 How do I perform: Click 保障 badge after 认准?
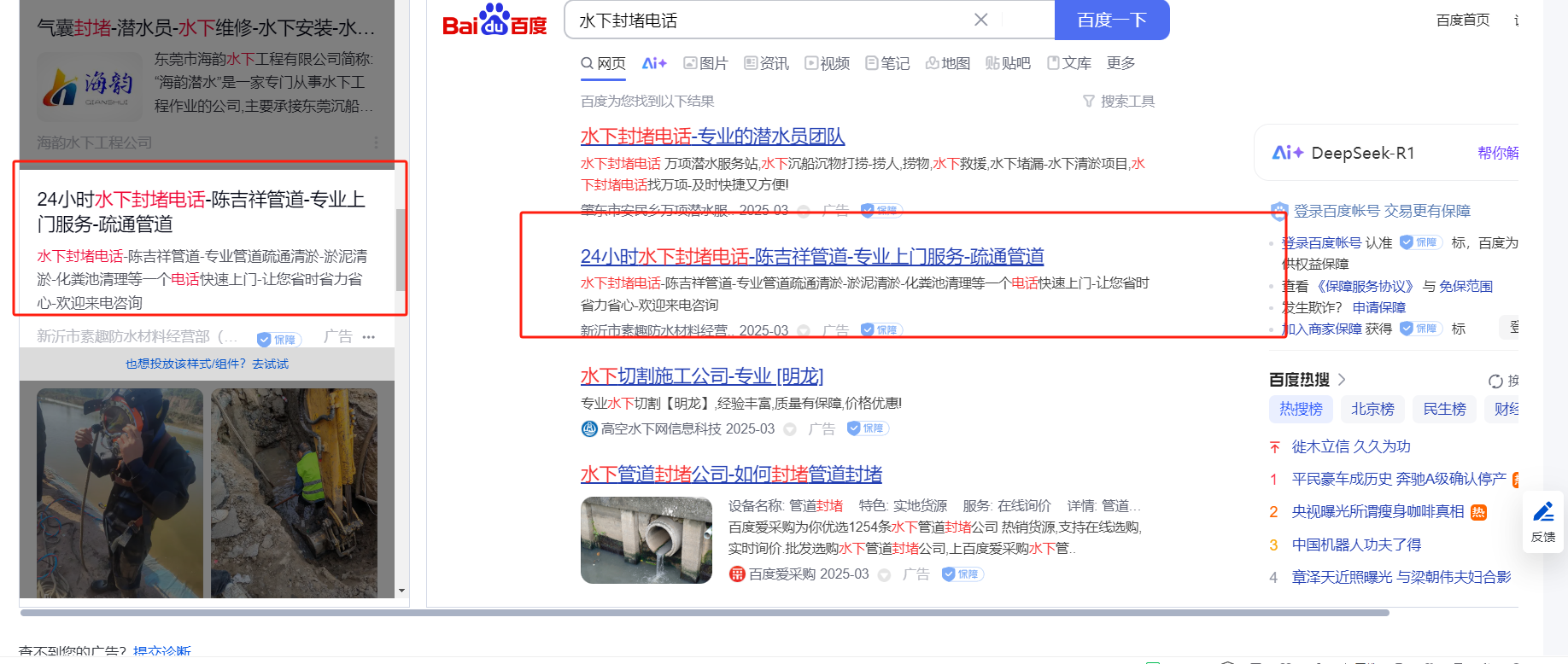tap(1420, 242)
